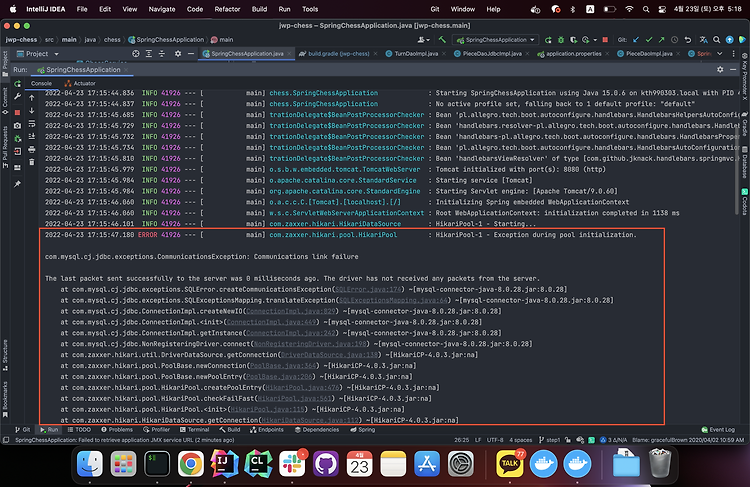Open the Terminal tool window
750x487 pixels.
click(194, 430)
